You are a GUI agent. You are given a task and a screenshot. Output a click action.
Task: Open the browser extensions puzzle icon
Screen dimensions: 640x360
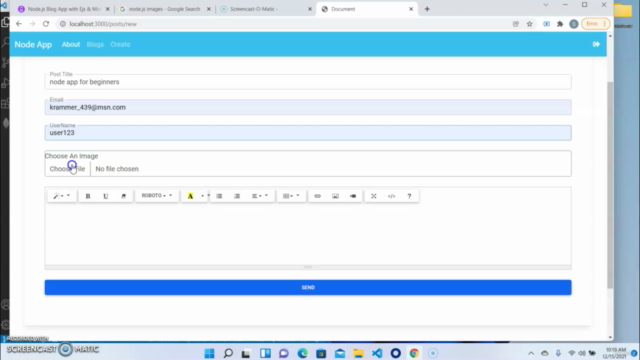point(560,24)
